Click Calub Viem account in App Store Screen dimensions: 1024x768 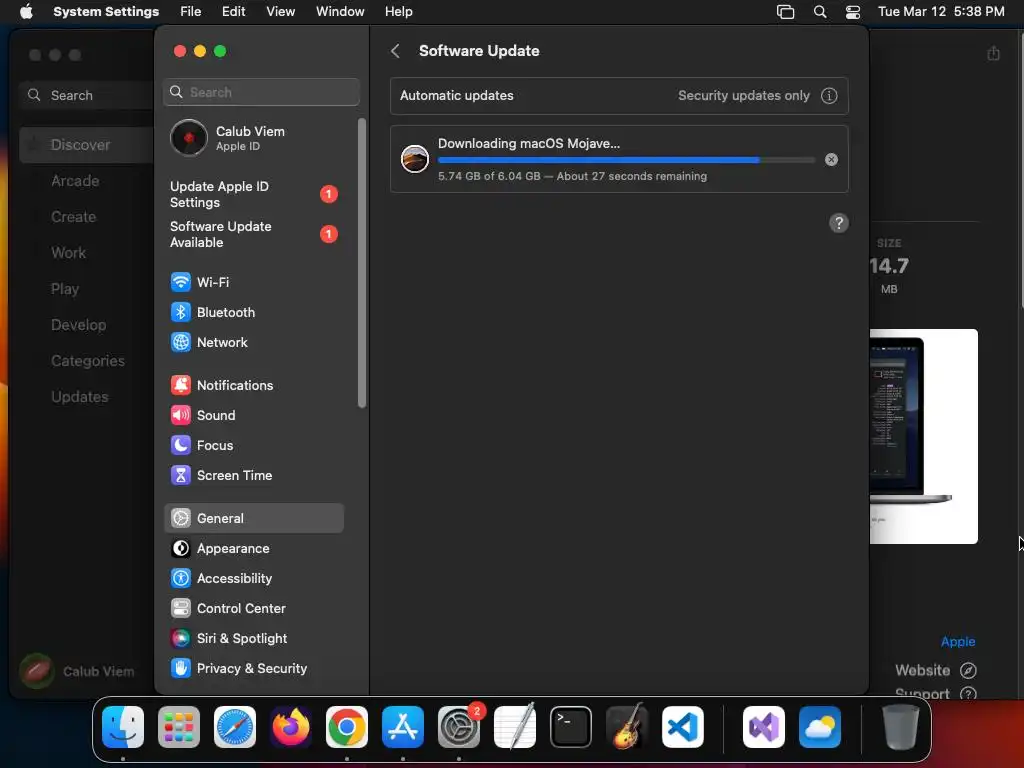pyautogui.click(x=78, y=671)
